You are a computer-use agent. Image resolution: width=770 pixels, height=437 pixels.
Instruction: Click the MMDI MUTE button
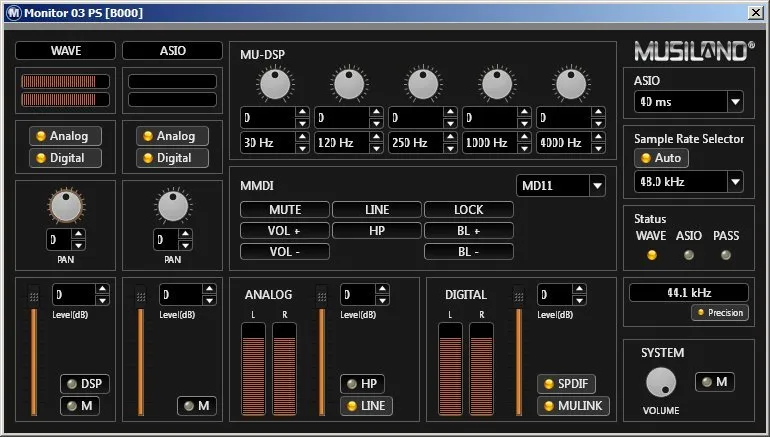coord(285,210)
